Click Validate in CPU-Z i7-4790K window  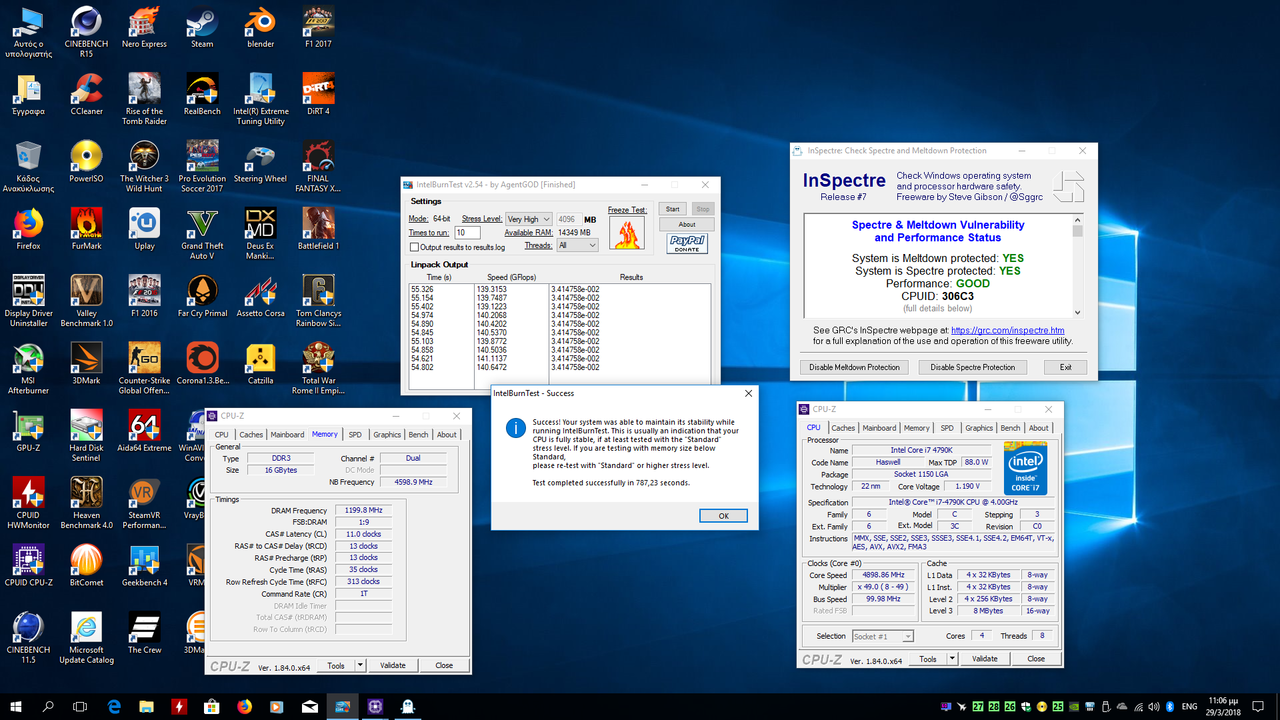point(985,659)
